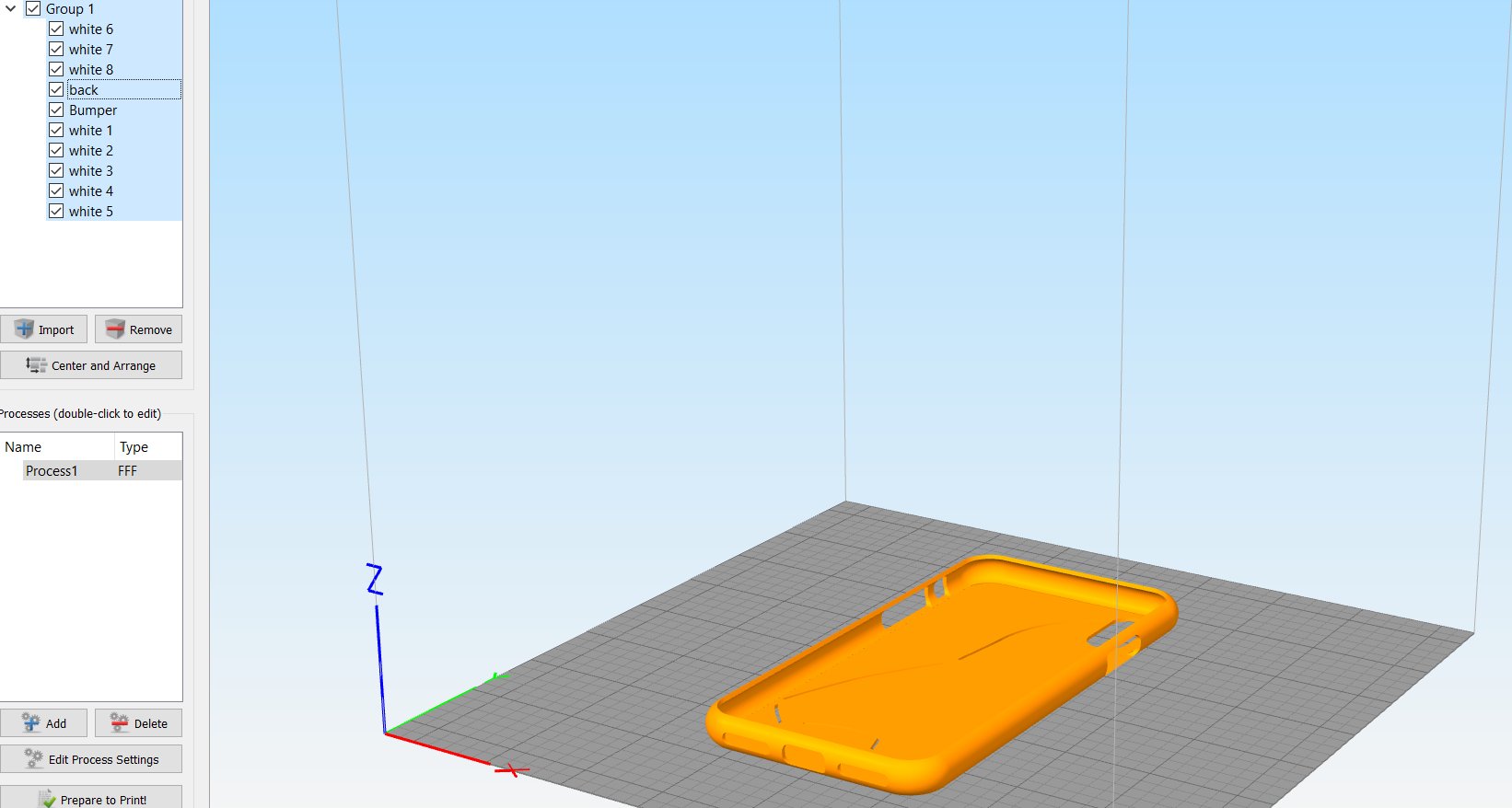Select the 'Group 1' label in the model list
This screenshot has width=1512, height=808.
tap(70, 9)
